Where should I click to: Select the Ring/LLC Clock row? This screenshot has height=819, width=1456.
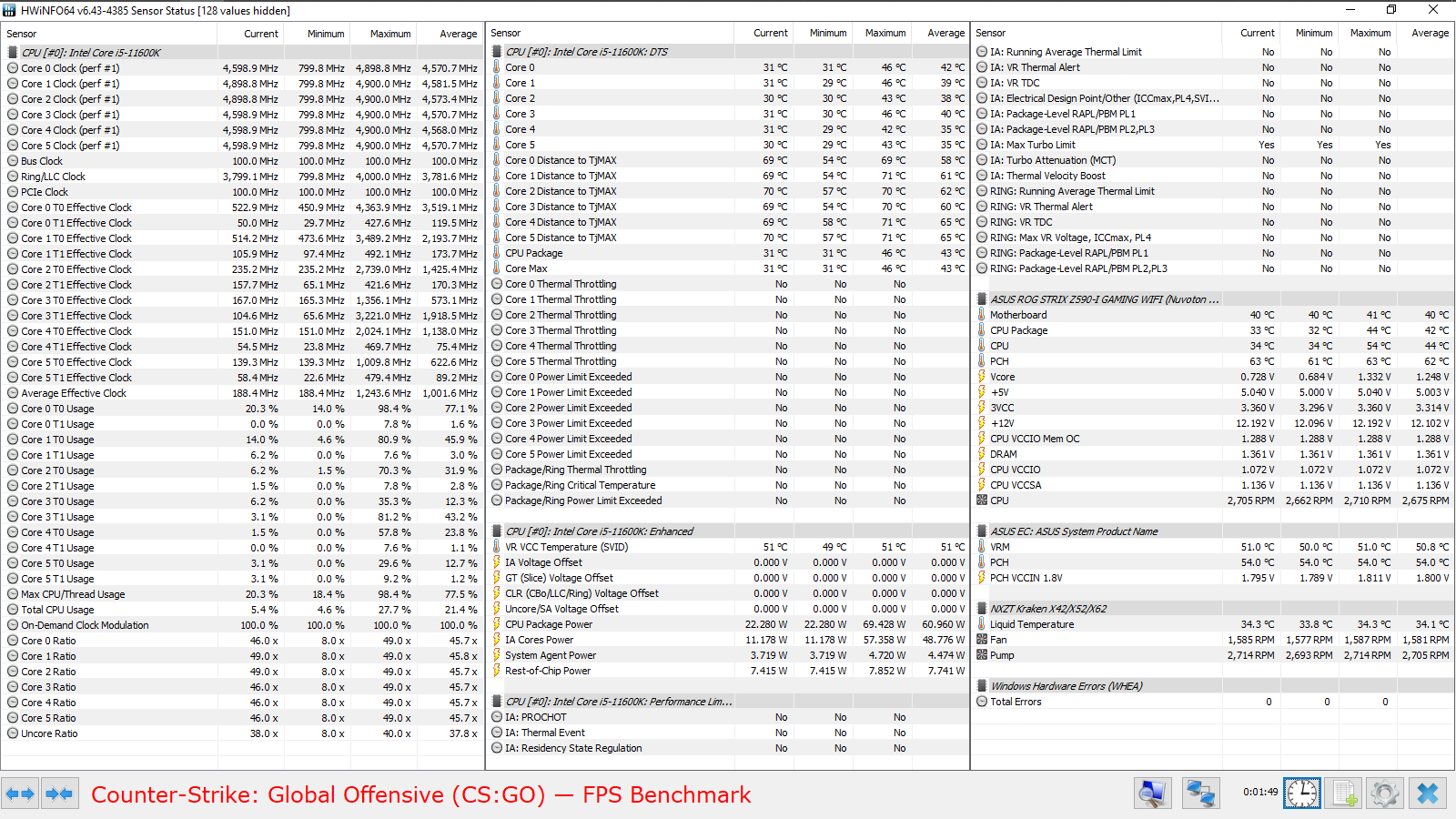[242, 177]
